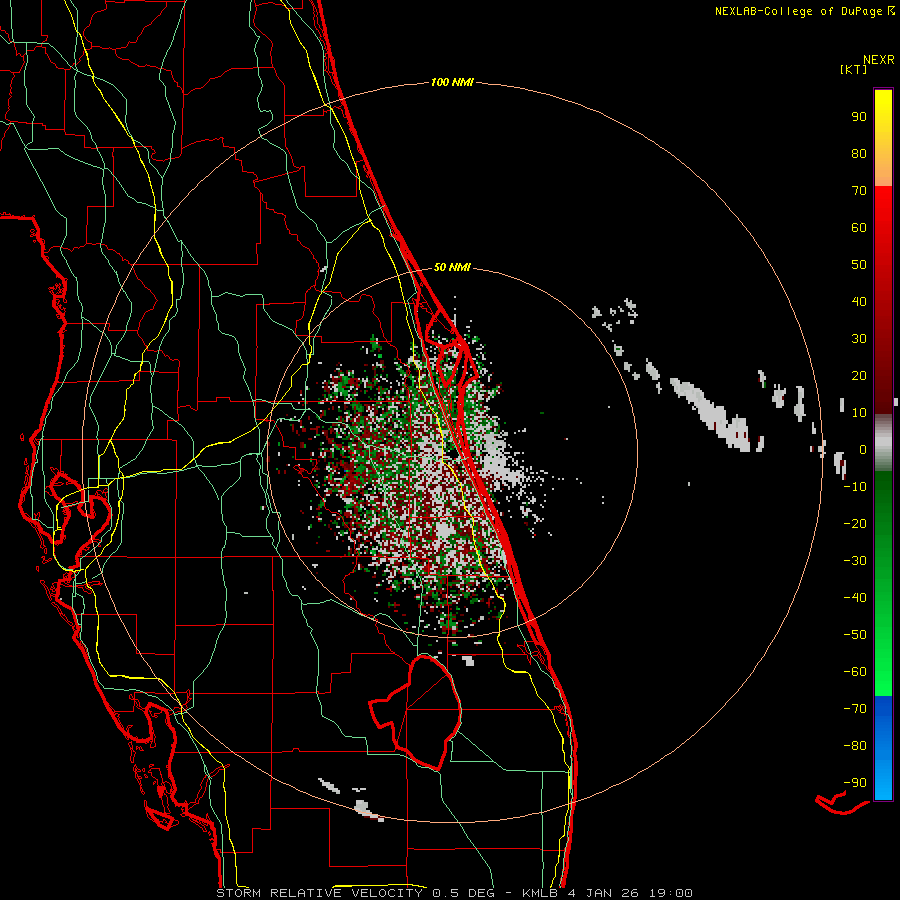
Task: Click the -30 value on the velocity scale
Action: pyautogui.click(x=855, y=561)
